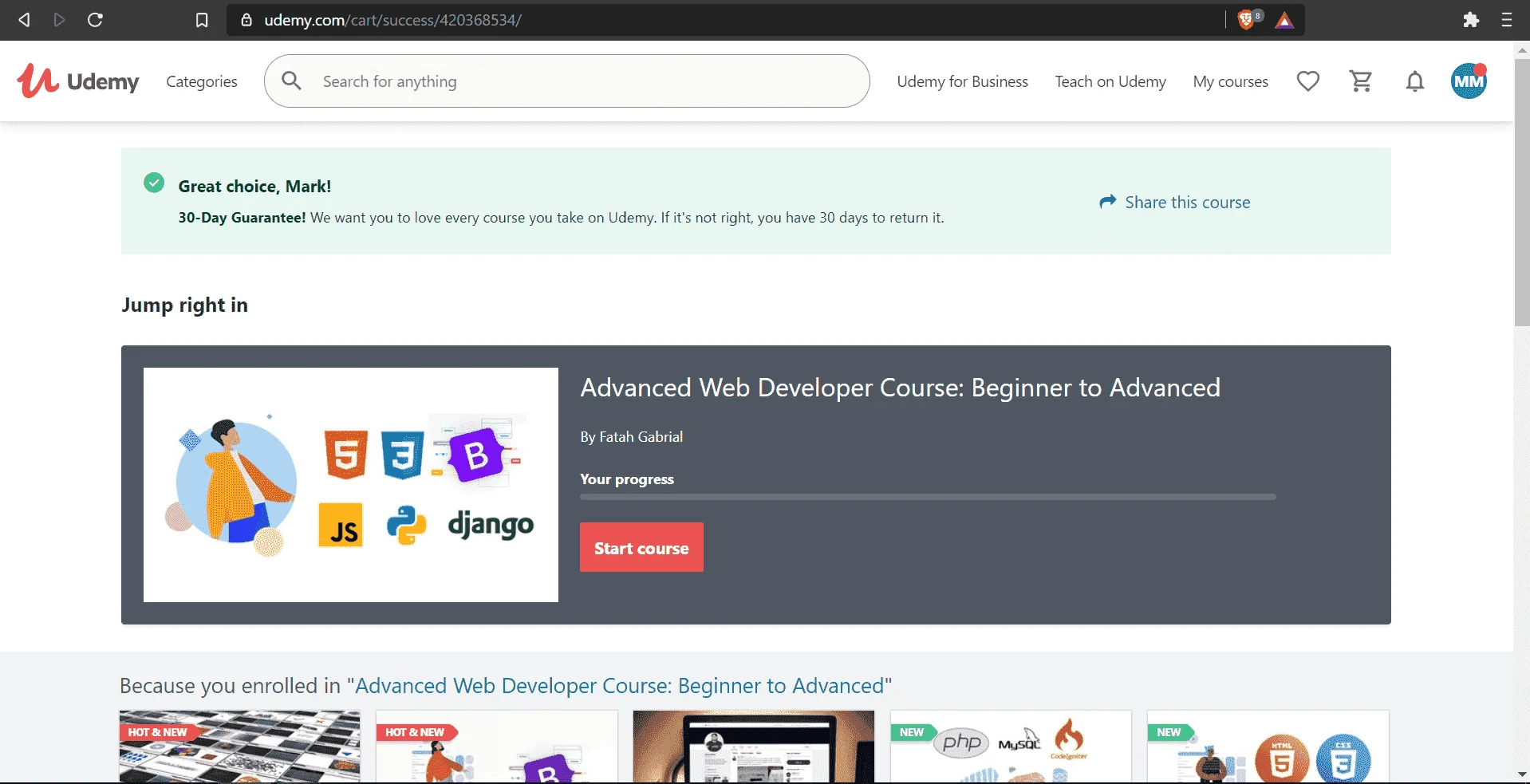This screenshot has width=1530, height=784.
Task: Bookmark this page with bookmark icon
Action: (x=202, y=20)
